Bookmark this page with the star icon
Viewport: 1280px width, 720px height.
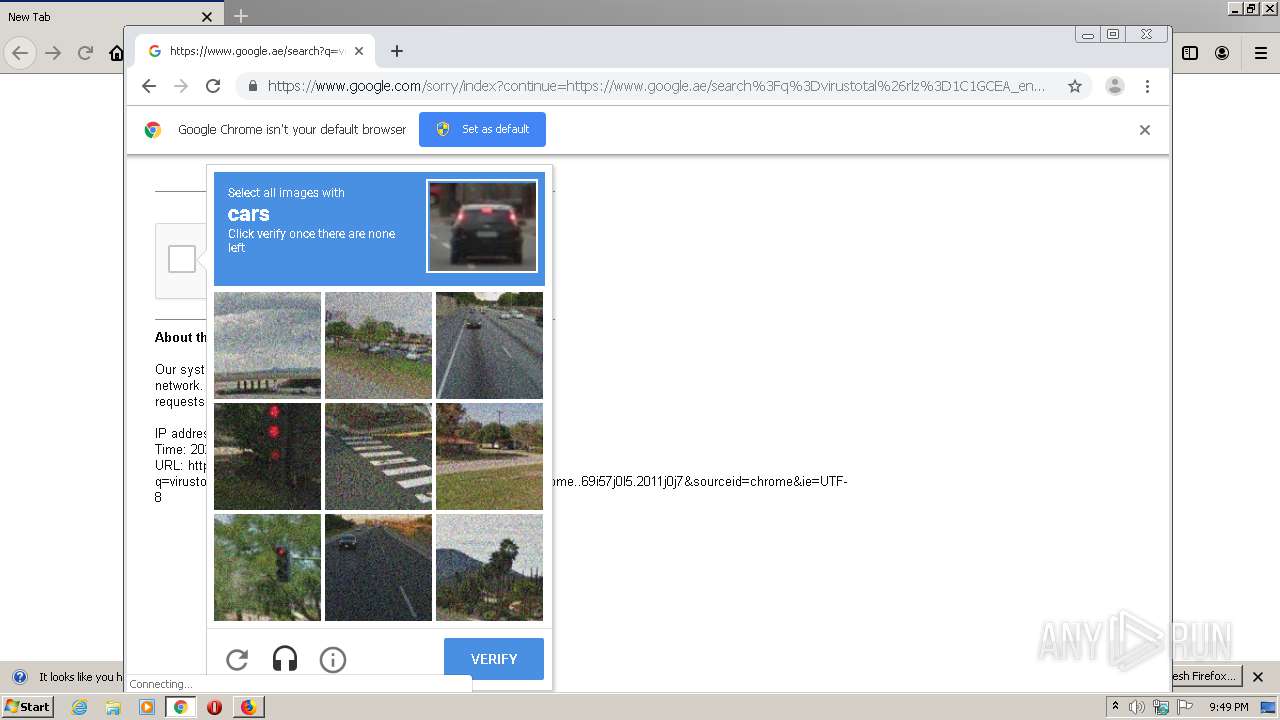[1075, 86]
